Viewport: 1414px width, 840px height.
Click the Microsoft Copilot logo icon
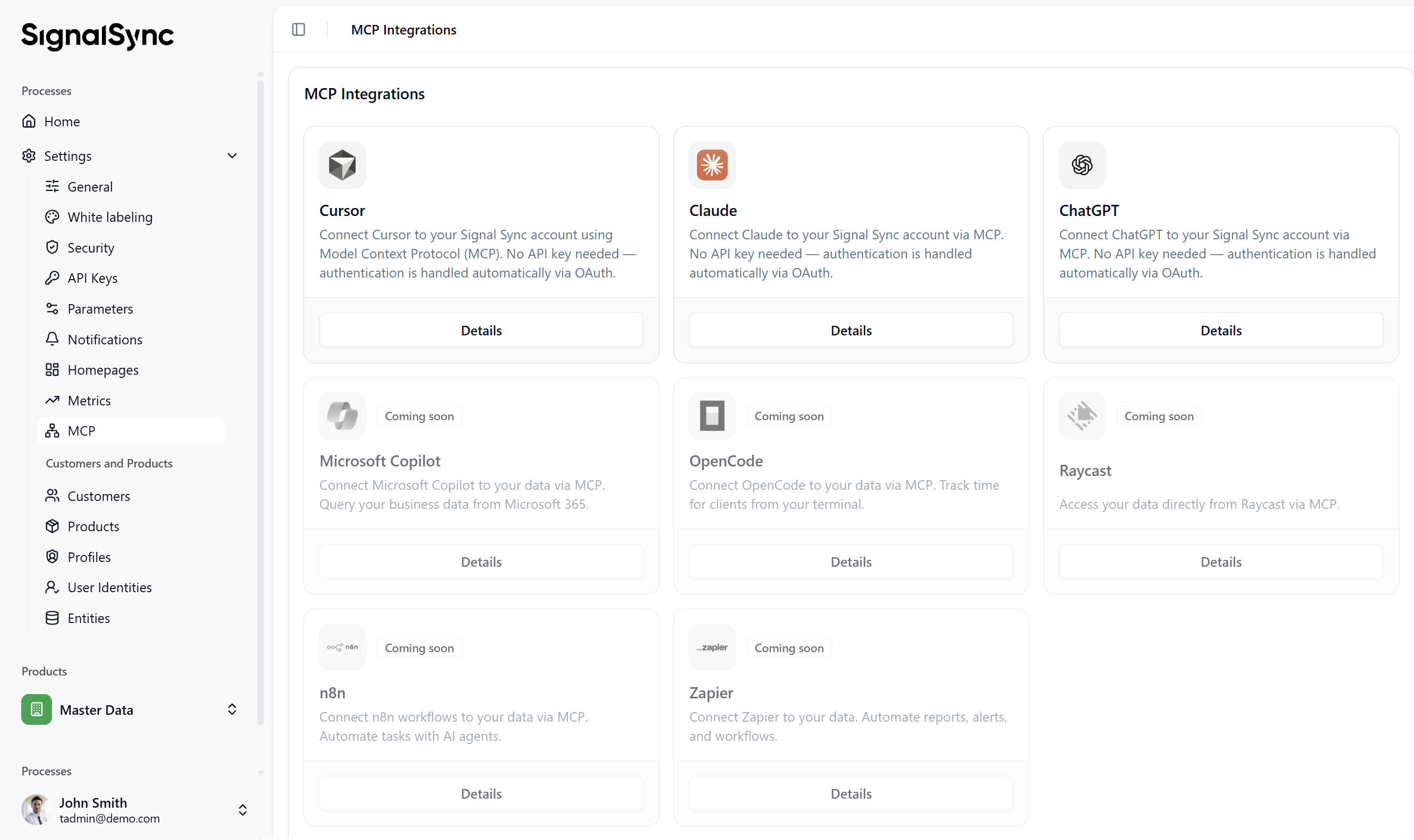tap(342, 415)
